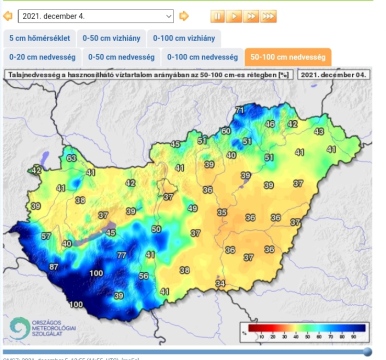View the 0-100 cm nedvesség map

[202, 57]
